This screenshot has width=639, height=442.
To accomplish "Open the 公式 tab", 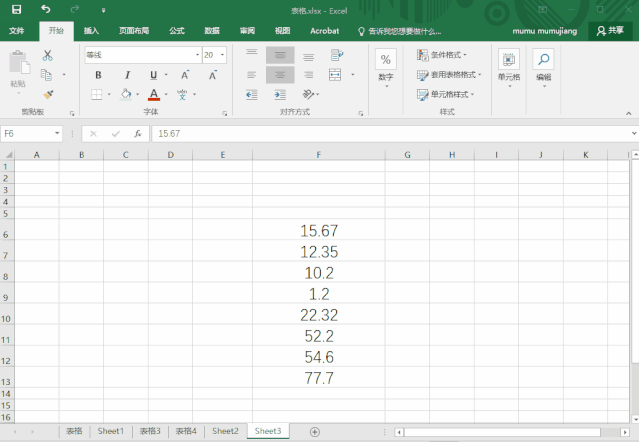I will coord(177,31).
